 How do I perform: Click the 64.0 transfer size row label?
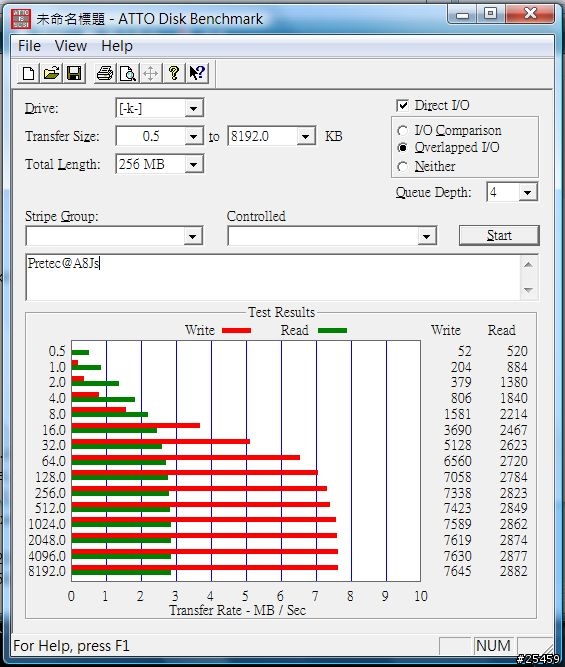pos(54,461)
